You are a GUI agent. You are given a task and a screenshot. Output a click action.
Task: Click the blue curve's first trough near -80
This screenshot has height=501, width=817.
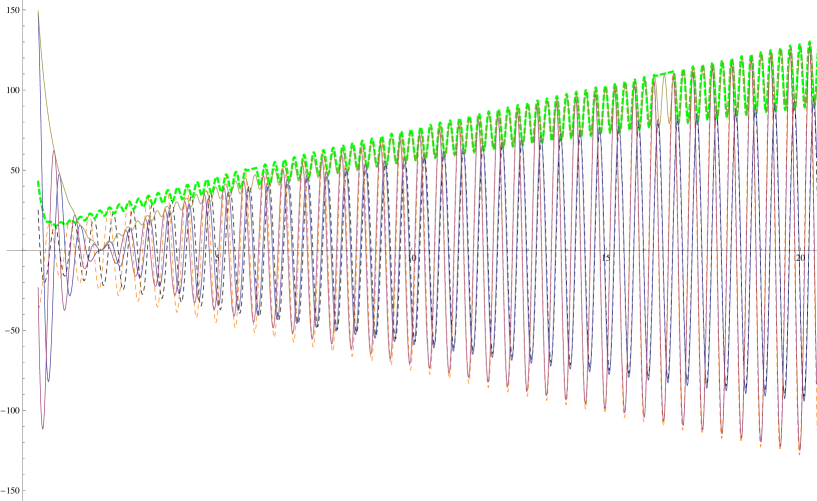tap(48, 380)
